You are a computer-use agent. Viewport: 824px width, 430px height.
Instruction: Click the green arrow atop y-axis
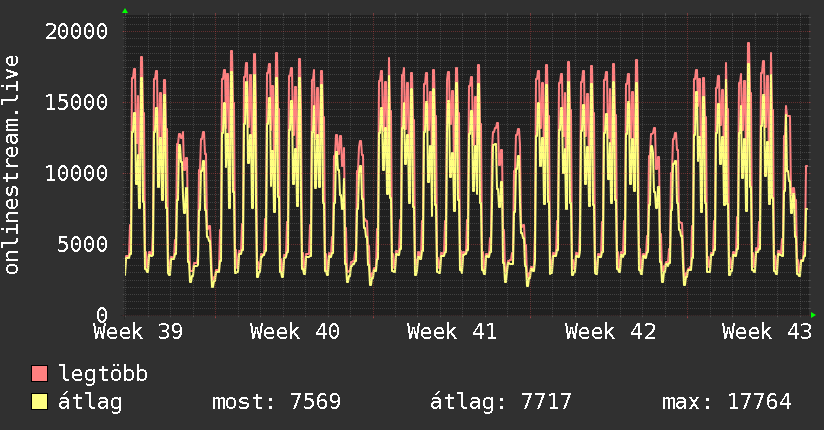point(125,11)
